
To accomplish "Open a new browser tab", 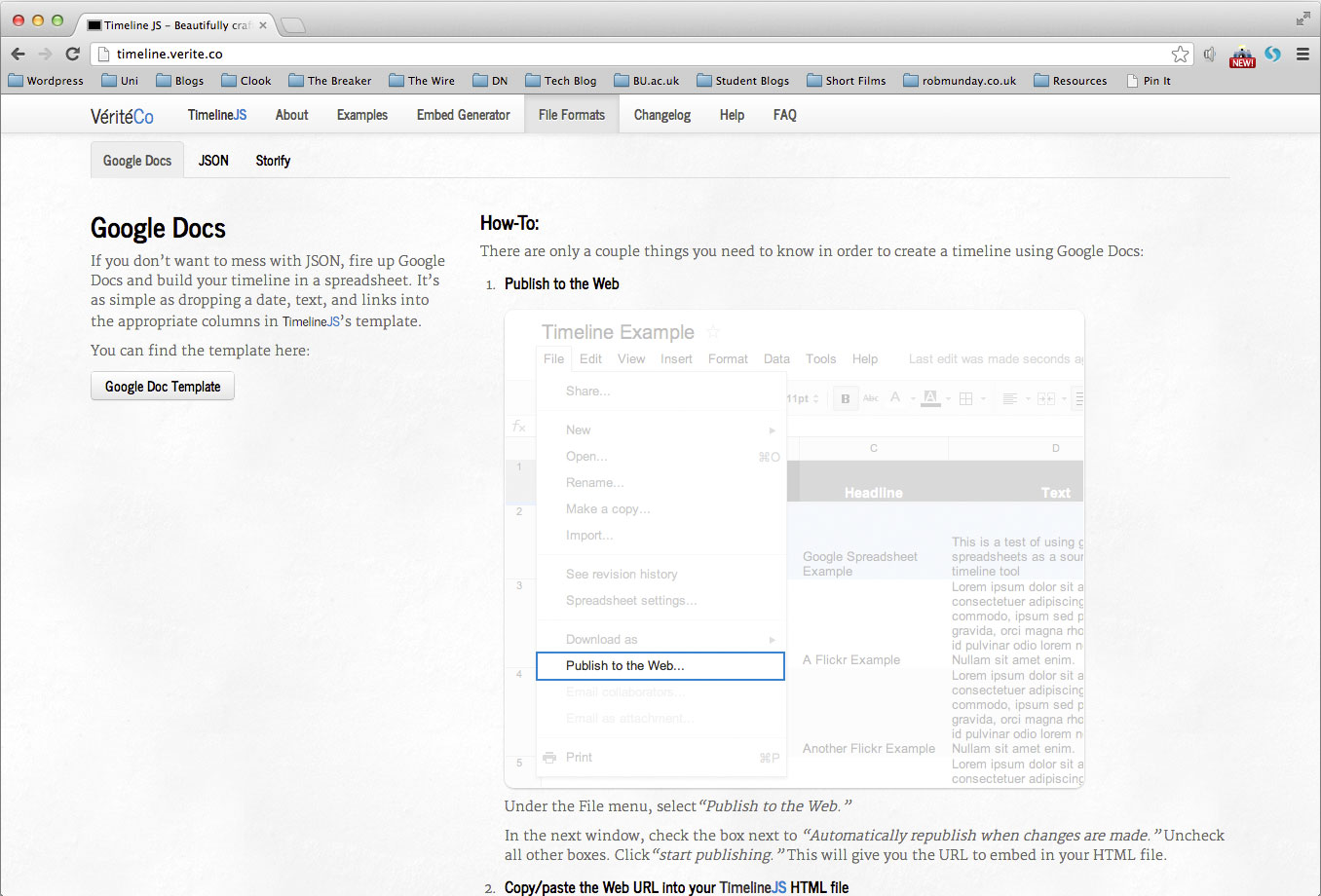I will coord(293,25).
